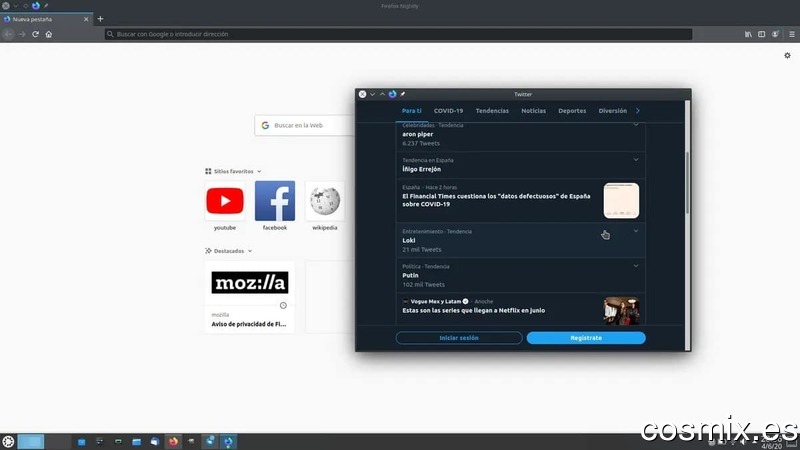Click the forward arrow in Firefox toolbar

[x=22, y=34]
